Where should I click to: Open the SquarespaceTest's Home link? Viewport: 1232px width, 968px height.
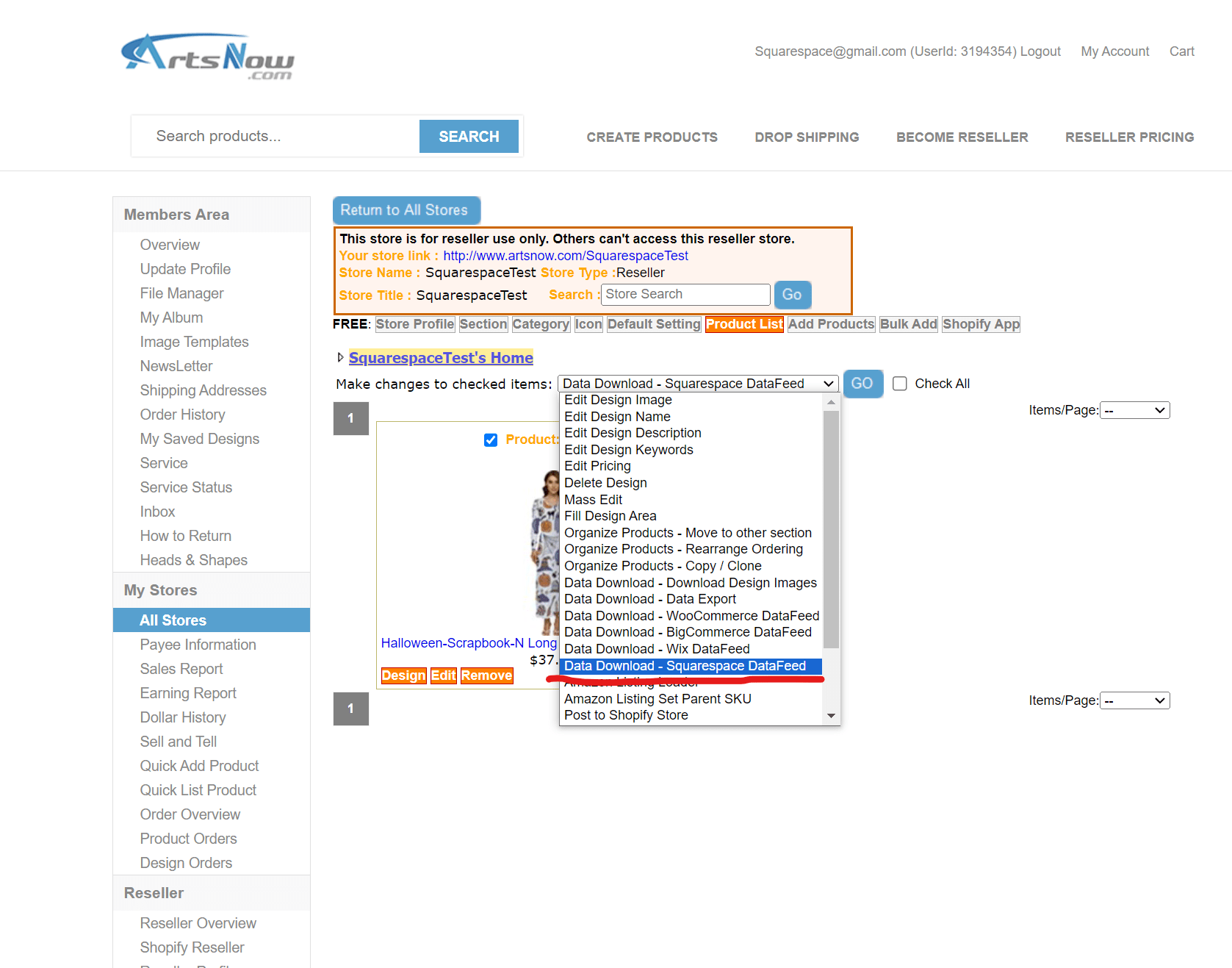[x=441, y=358]
